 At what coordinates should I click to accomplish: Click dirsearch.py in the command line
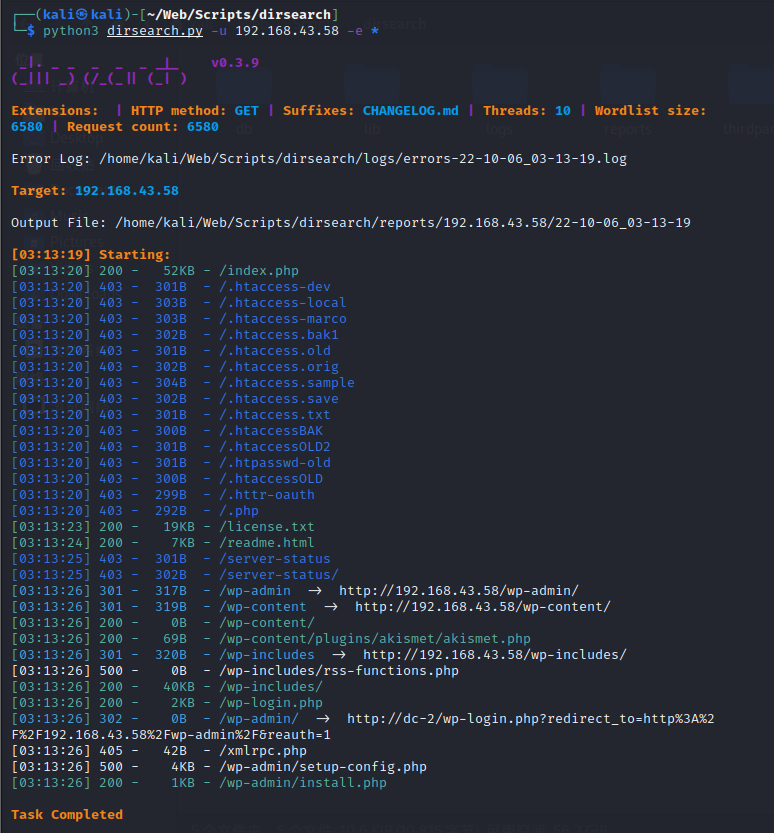[154, 31]
